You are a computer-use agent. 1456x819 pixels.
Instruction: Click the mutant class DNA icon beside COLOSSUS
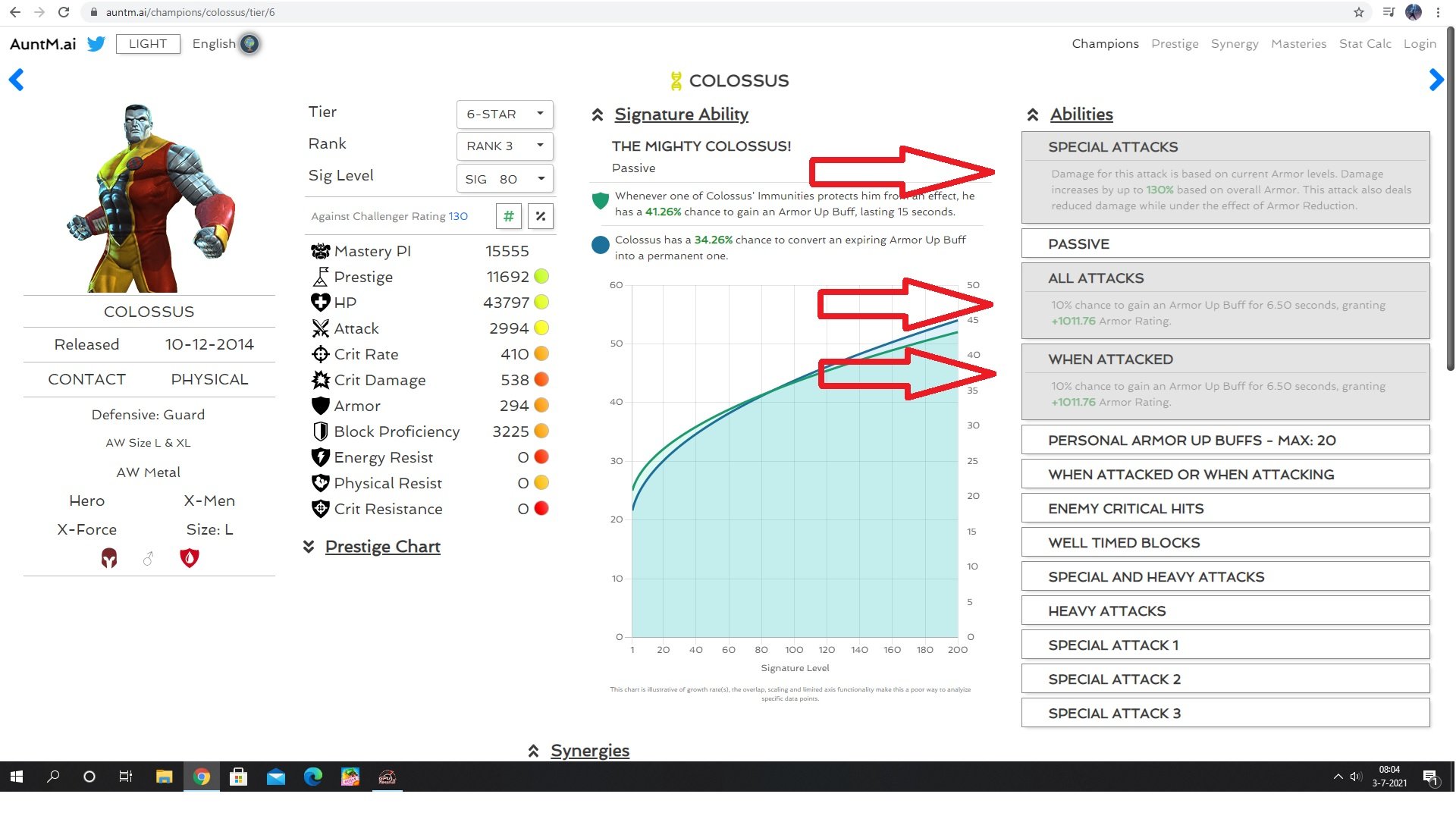676,80
